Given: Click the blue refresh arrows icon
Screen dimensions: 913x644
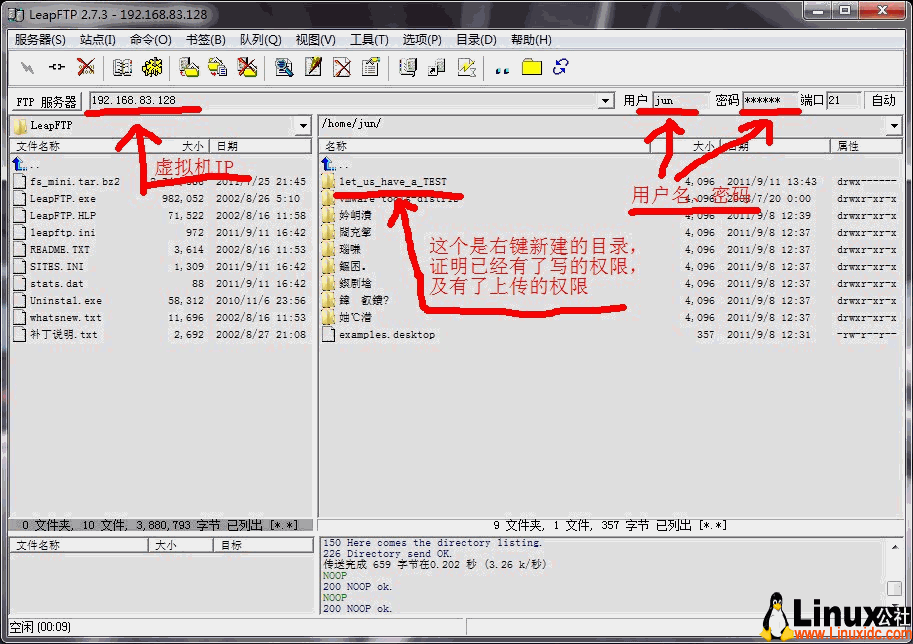Looking at the screenshot, I should 560,67.
